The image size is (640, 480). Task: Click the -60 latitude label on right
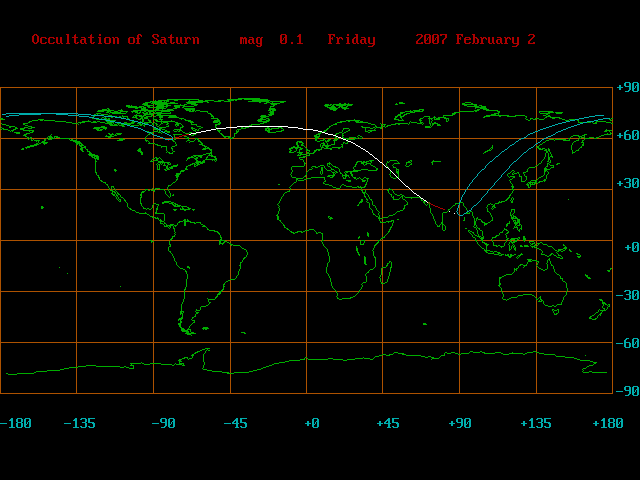click(626, 343)
